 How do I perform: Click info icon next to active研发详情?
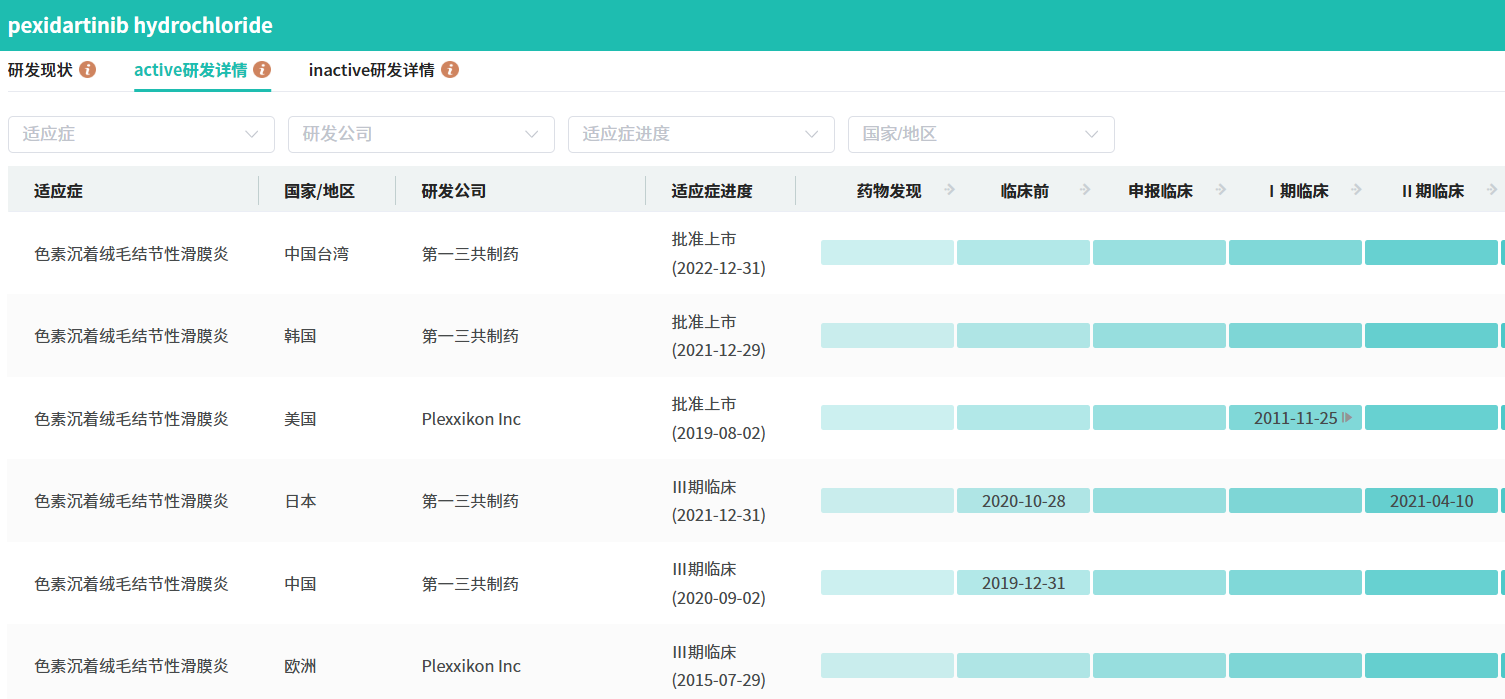262,70
